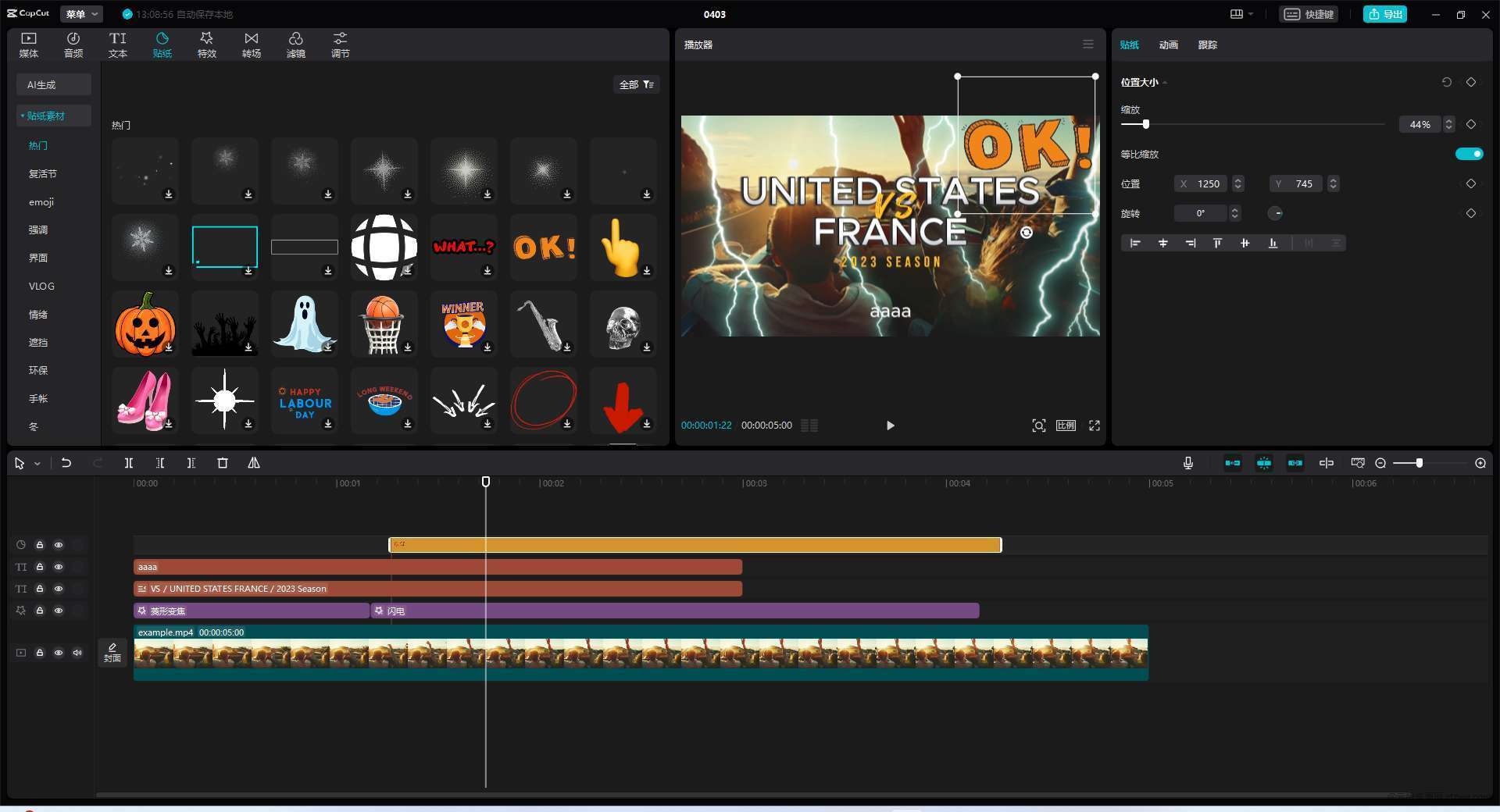The image size is (1500, 812).
Task: Open the 音频 audio panel
Action: tap(73, 45)
